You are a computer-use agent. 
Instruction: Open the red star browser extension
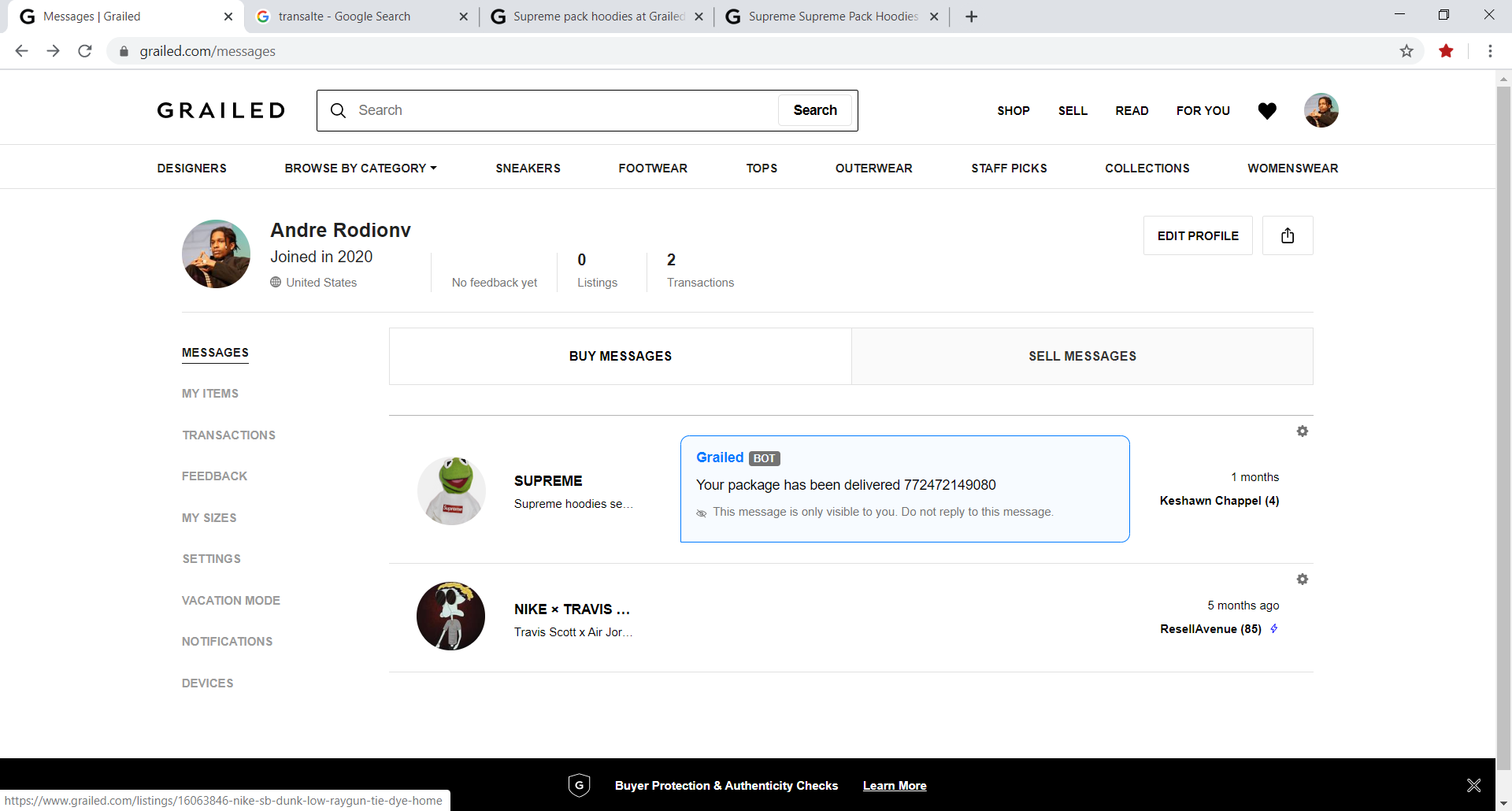pyautogui.click(x=1446, y=51)
